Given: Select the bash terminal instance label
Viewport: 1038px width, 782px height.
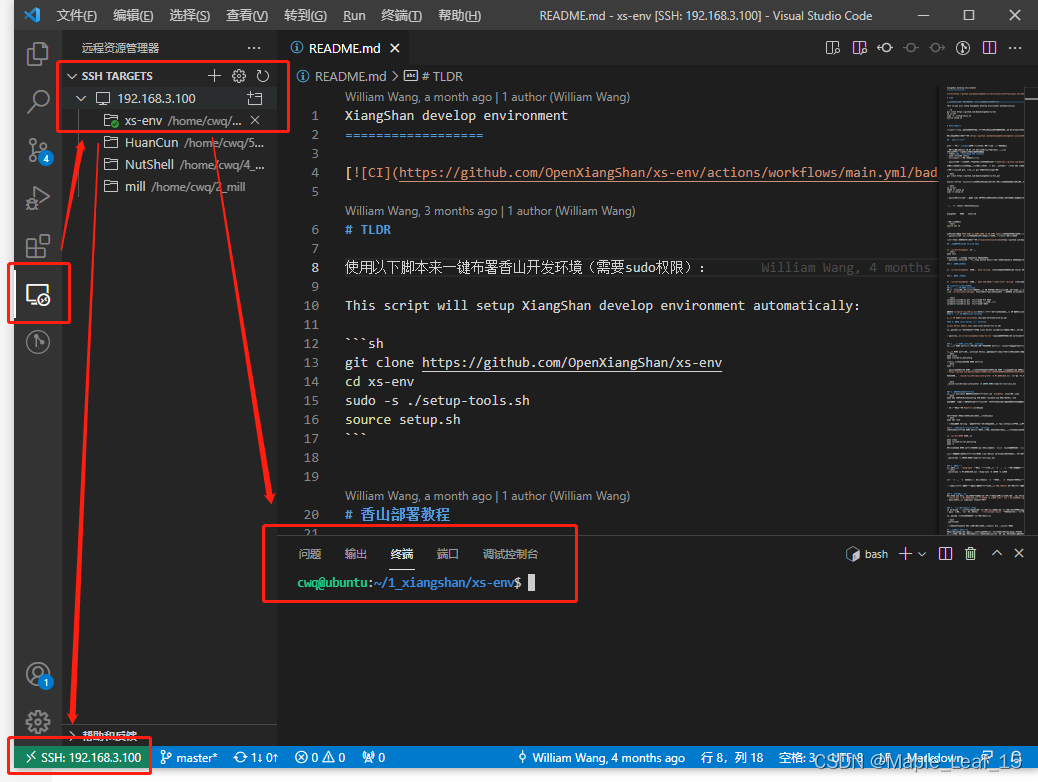Looking at the screenshot, I should tap(867, 554).
